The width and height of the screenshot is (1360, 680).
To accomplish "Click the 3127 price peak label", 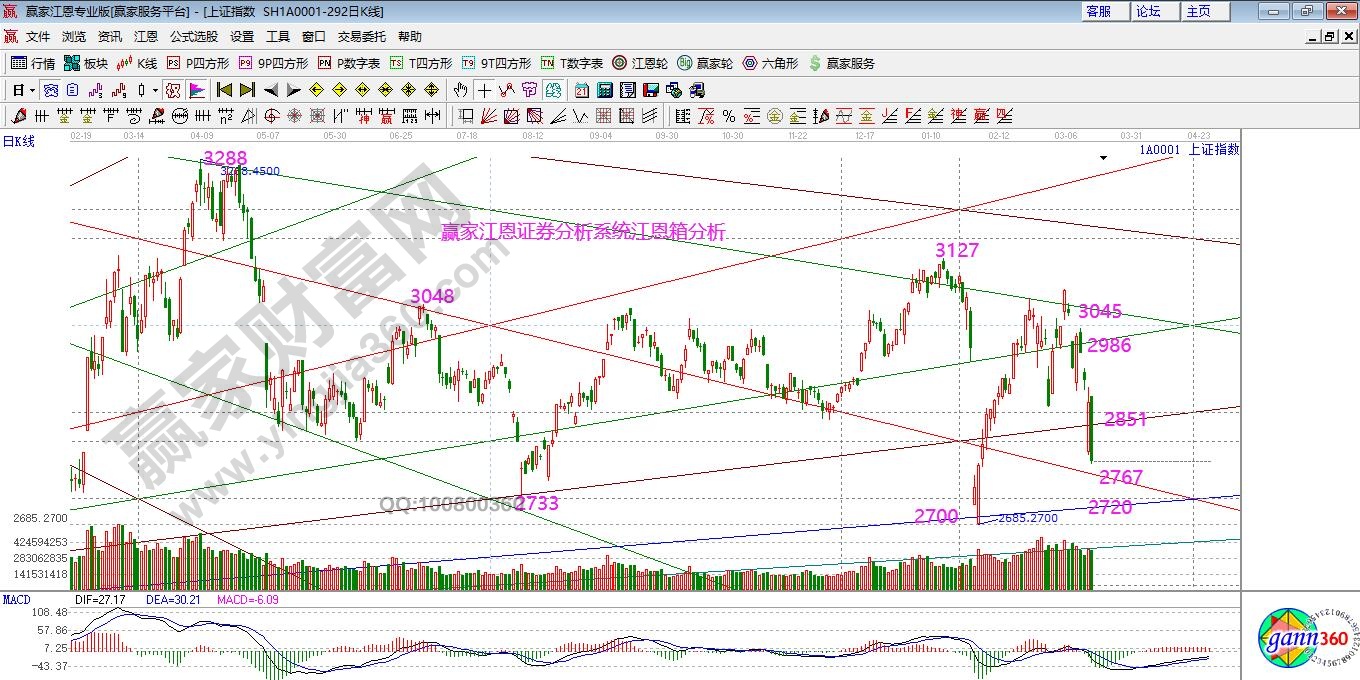I will (957, 250).
